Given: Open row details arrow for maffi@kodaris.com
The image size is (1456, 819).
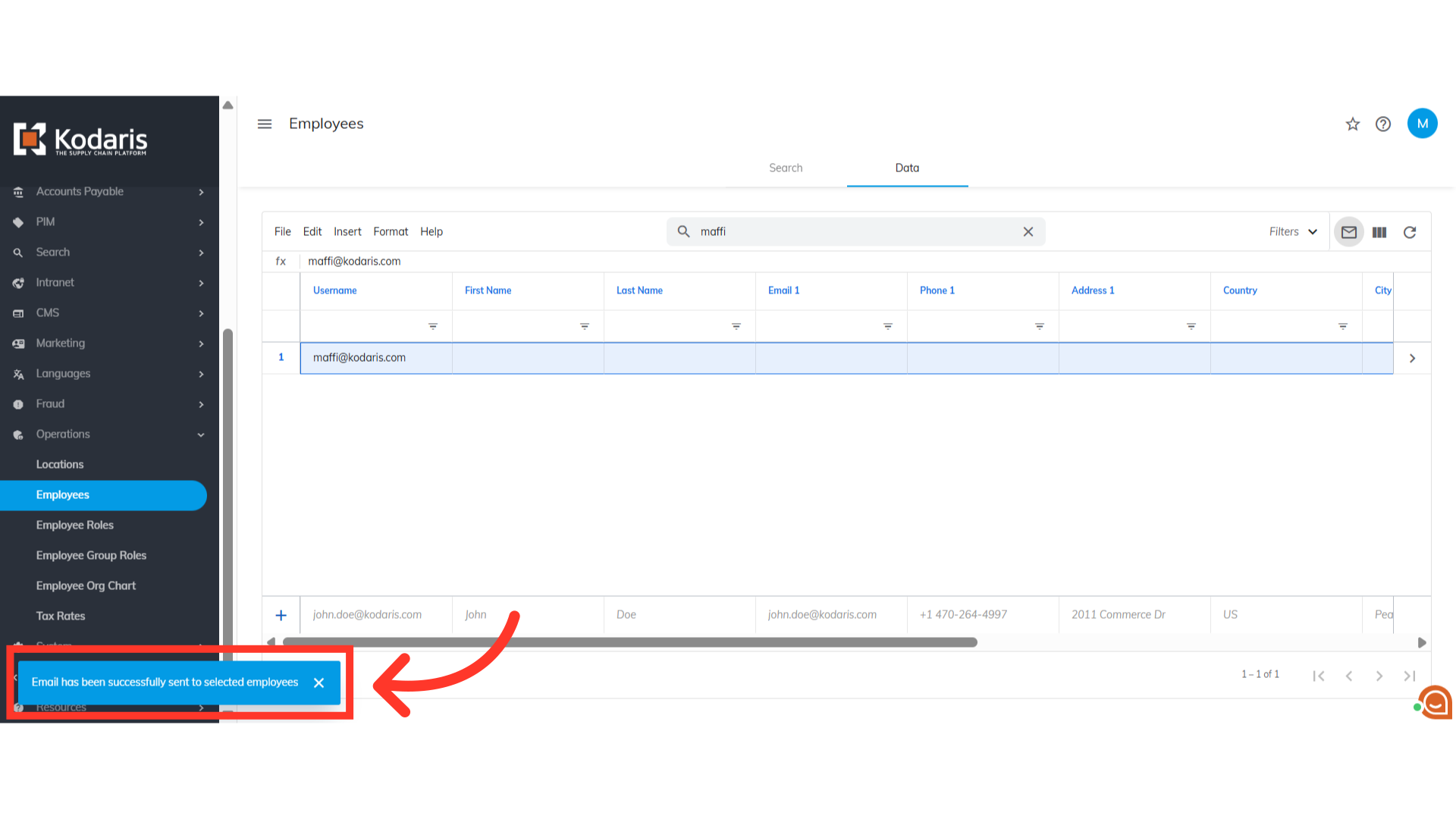Looking at the screenshot, I should point(1412,358).
